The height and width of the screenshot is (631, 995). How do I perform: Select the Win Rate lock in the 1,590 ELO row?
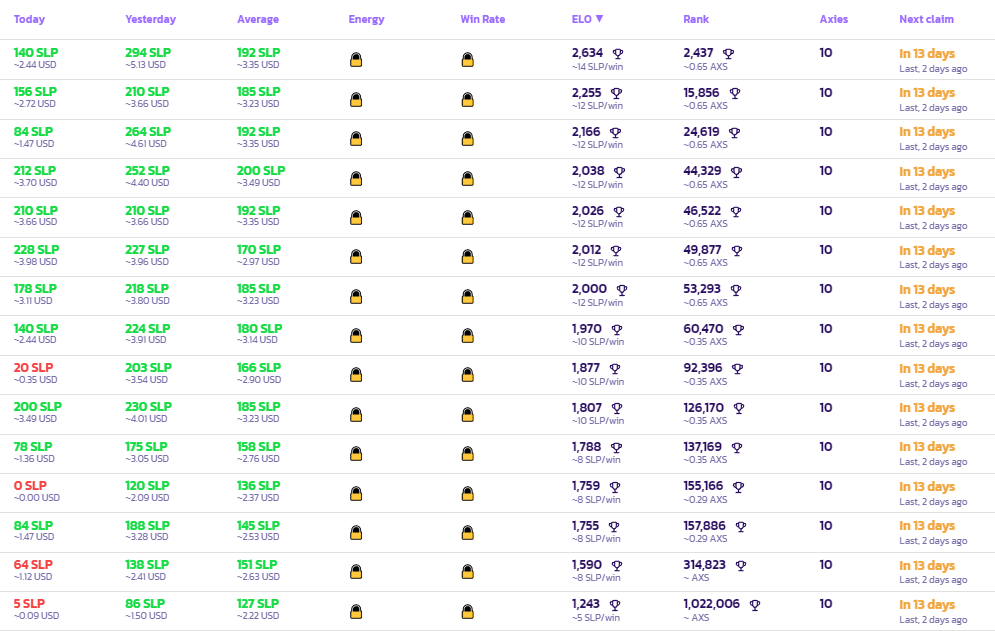pyautogui.click(x=468, y=572)
